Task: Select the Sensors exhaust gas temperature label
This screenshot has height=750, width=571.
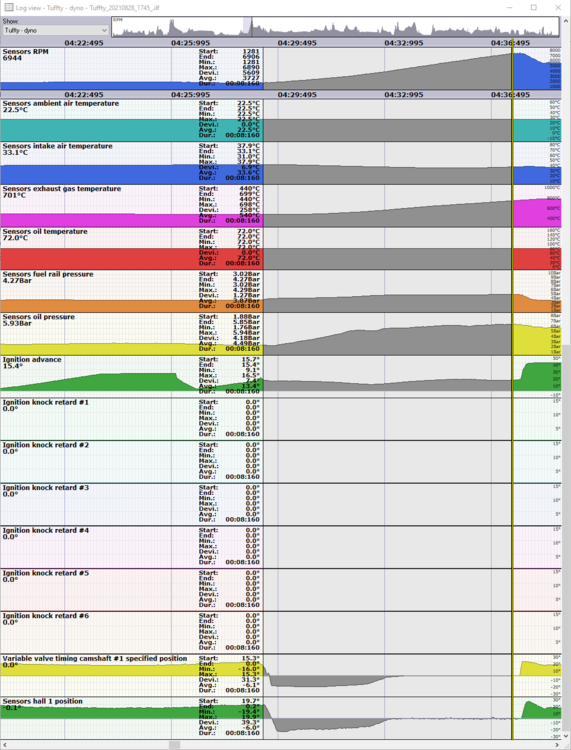Action: (x=62, y=189)
